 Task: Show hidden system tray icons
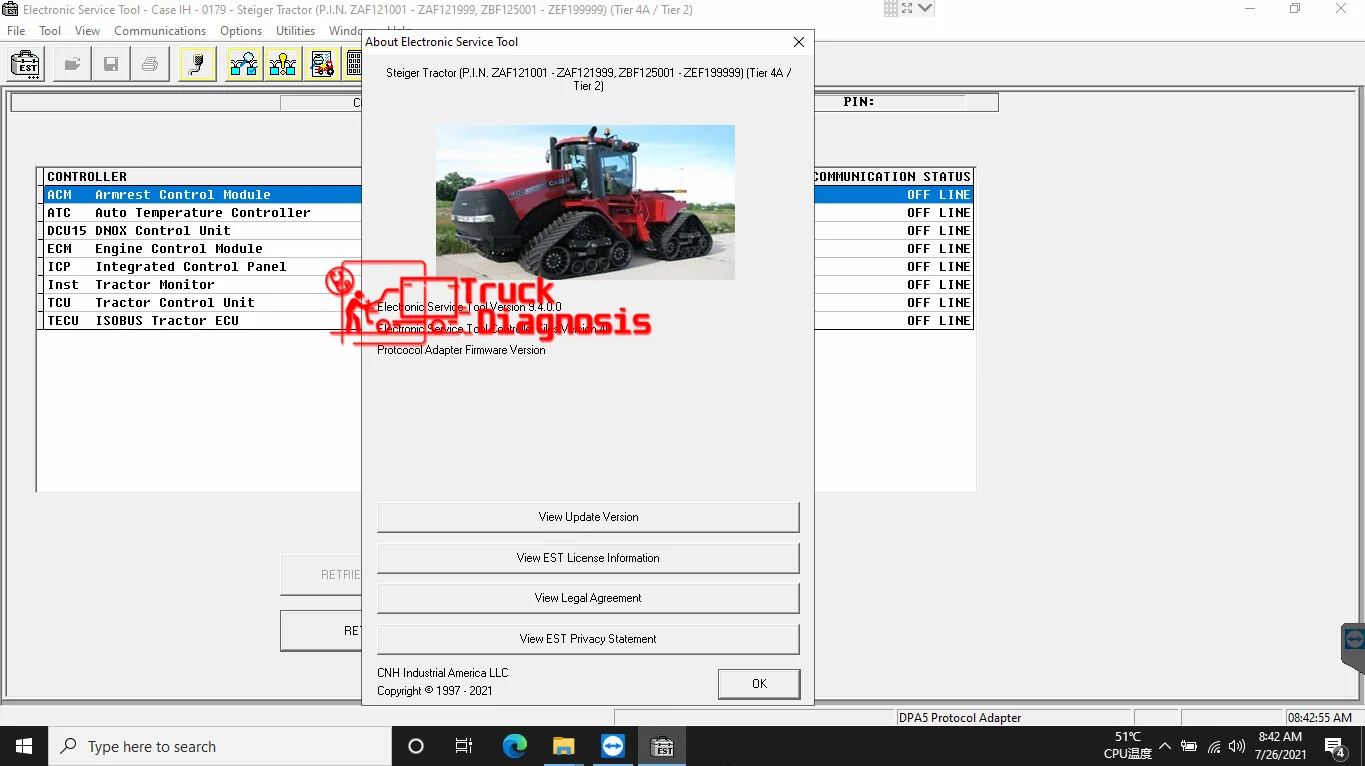(x=1164, y=746)
